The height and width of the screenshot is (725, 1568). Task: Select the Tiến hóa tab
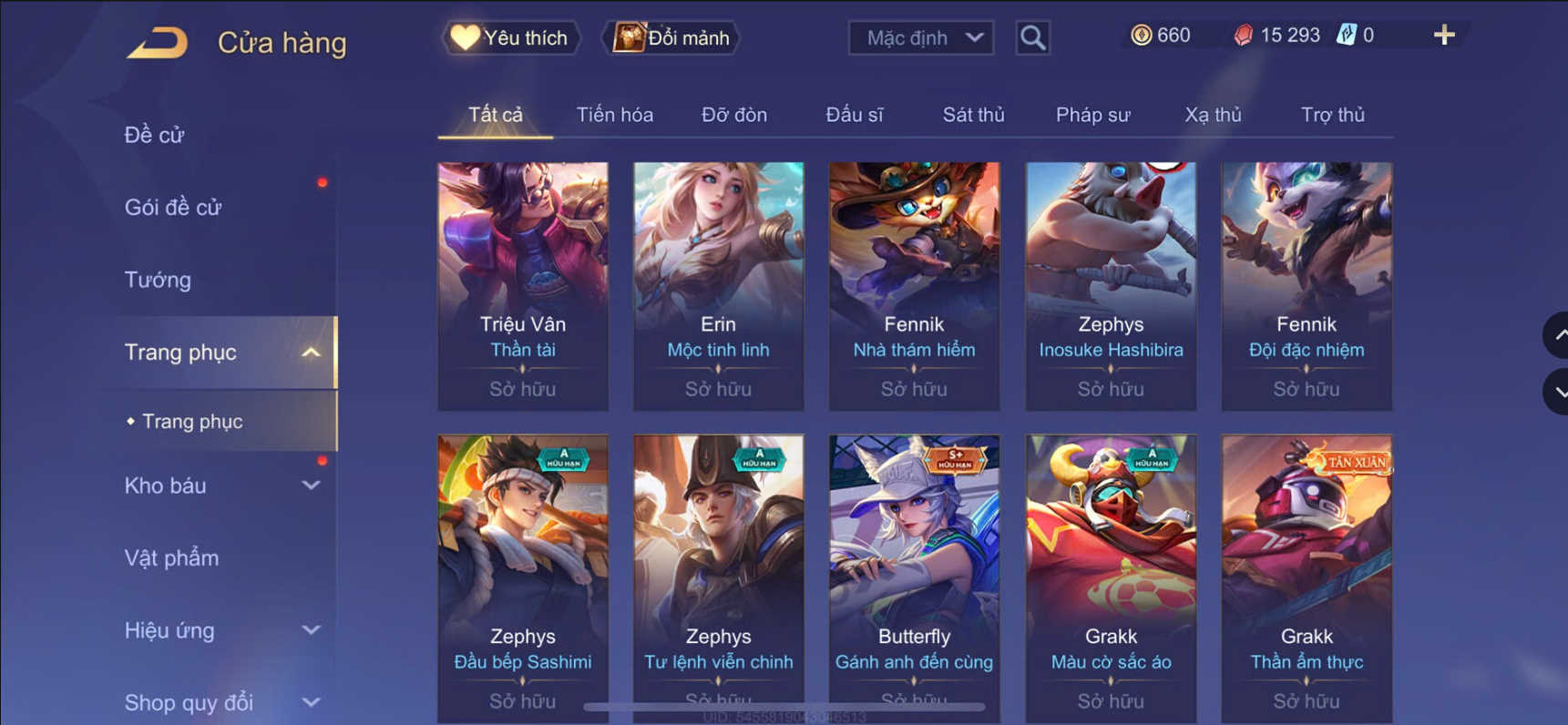(614, 115)
